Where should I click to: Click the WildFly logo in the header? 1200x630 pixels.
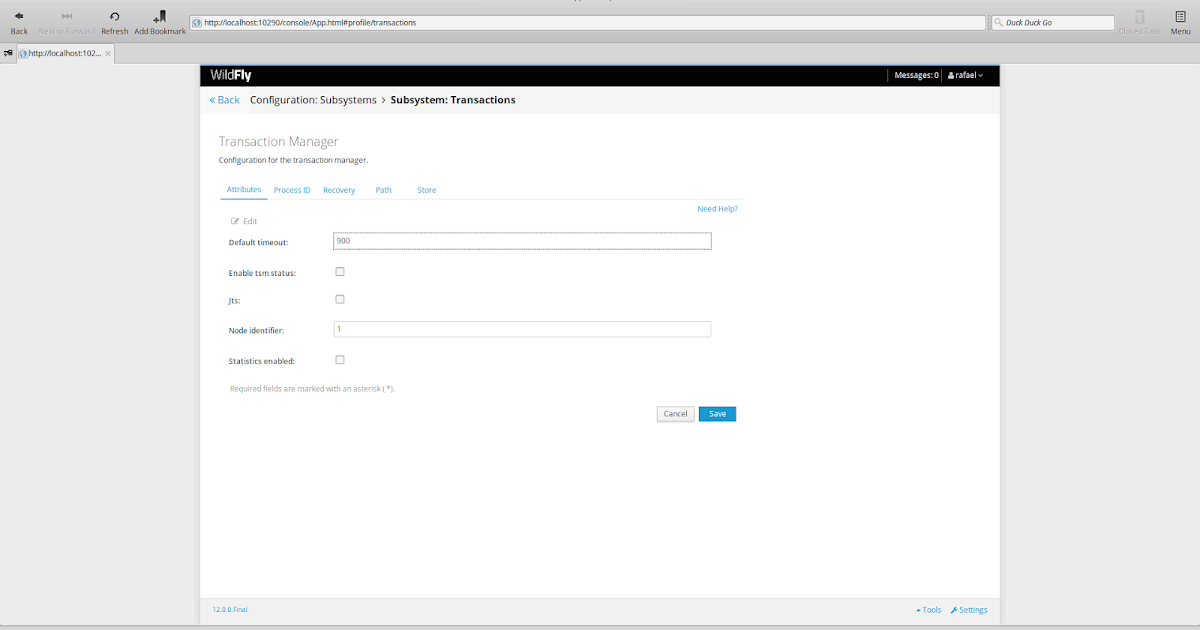(233, 75)
